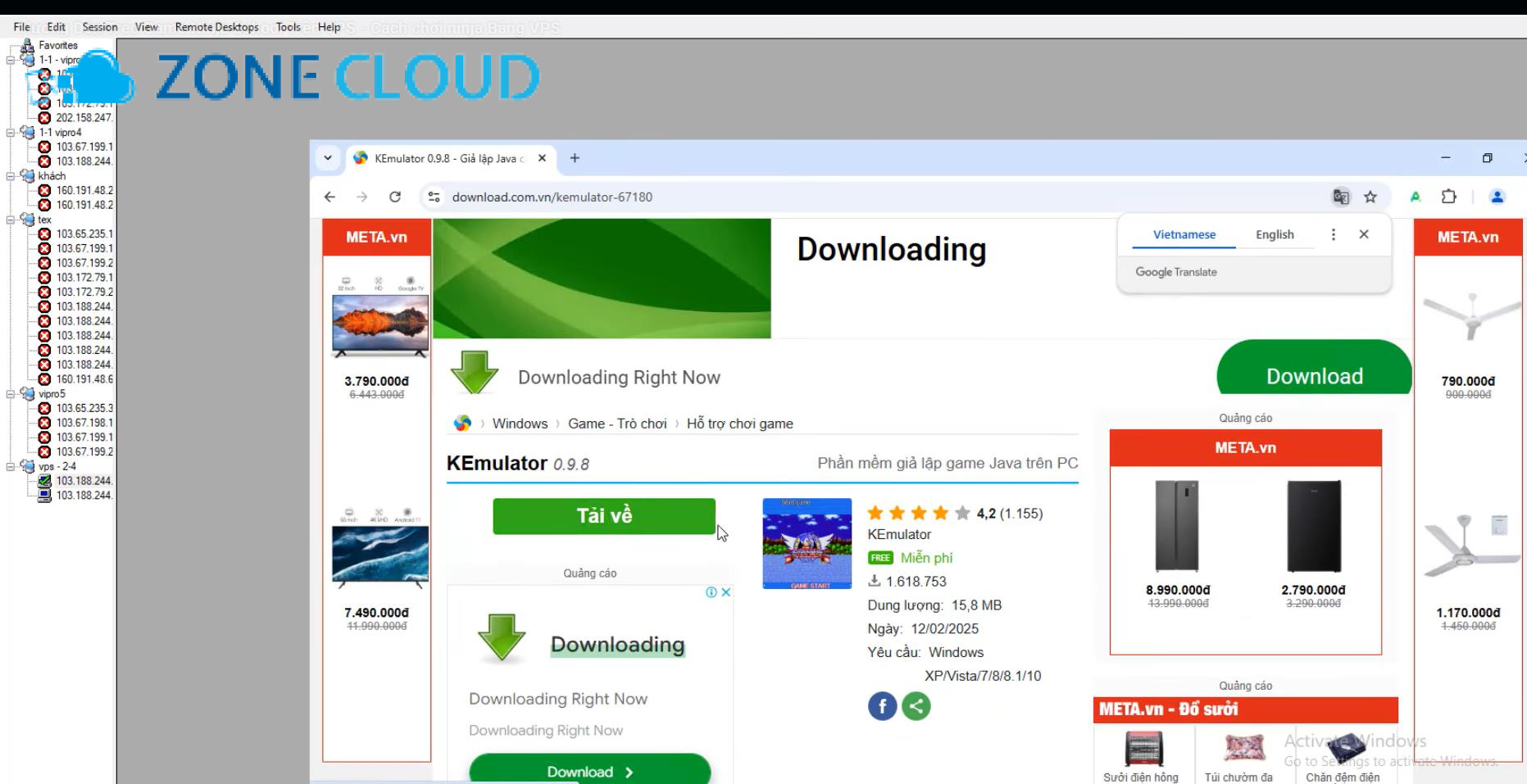Click the 'Windows' breadcrumb link

520,424
